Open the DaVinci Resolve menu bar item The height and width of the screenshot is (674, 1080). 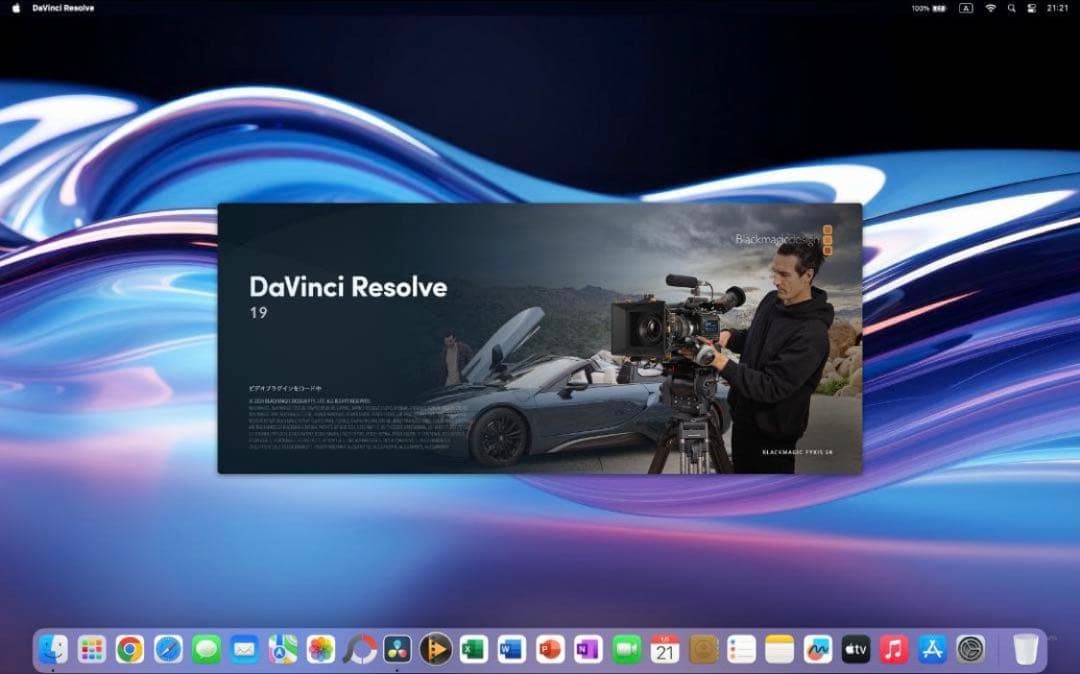click(63, 8)
